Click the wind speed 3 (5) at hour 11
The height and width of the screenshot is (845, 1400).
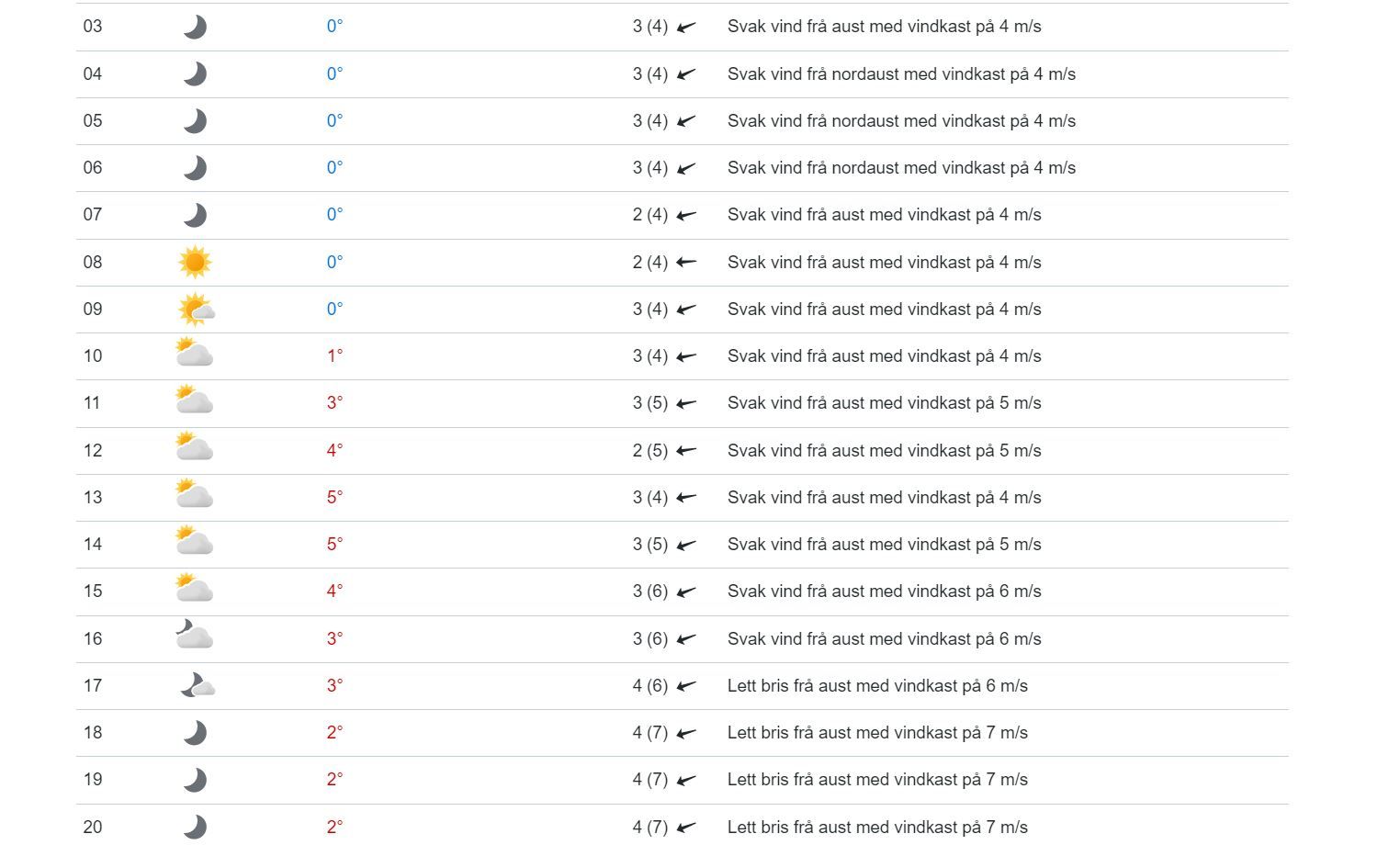point(649,403)
